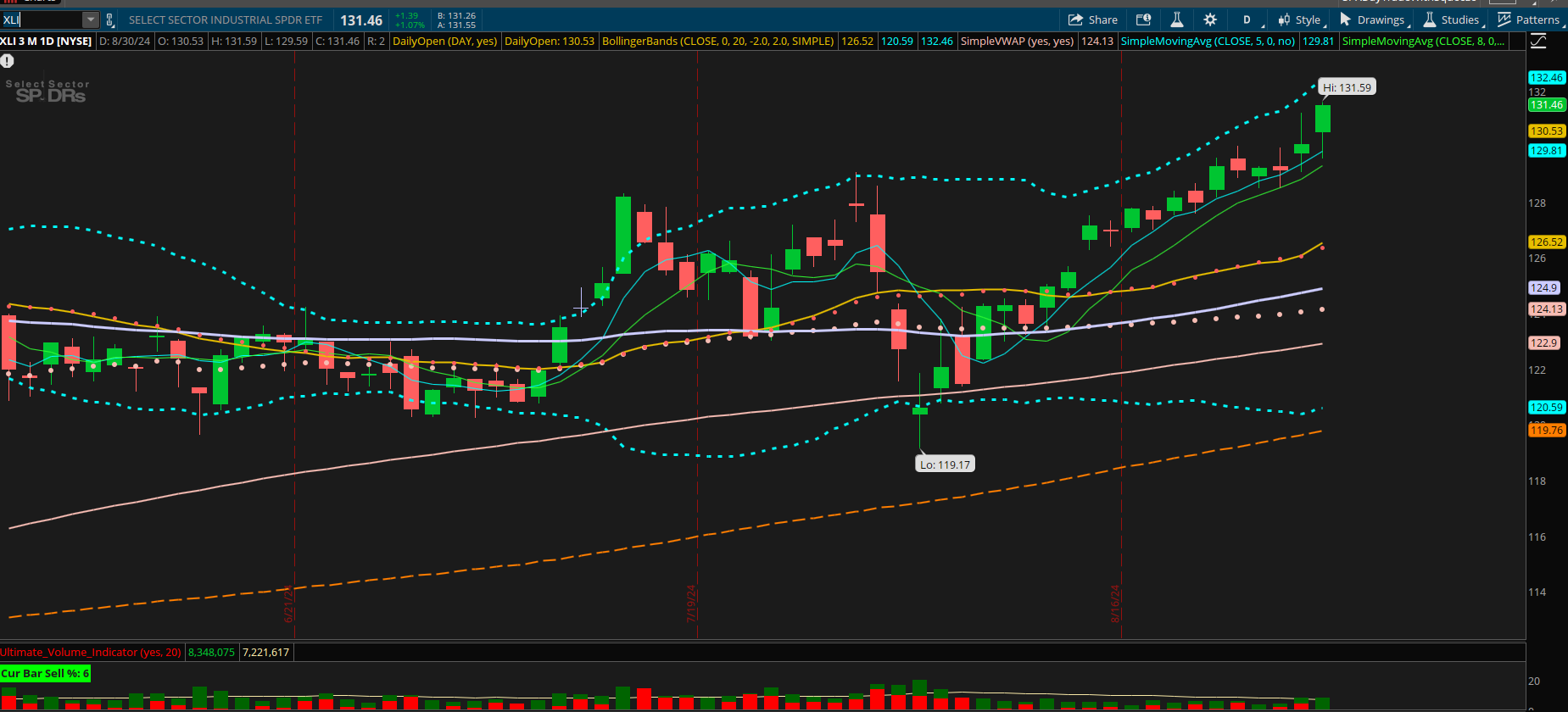
Task: Click the Hi: 131.59 price bubble
Action: tap(1347, 87)
